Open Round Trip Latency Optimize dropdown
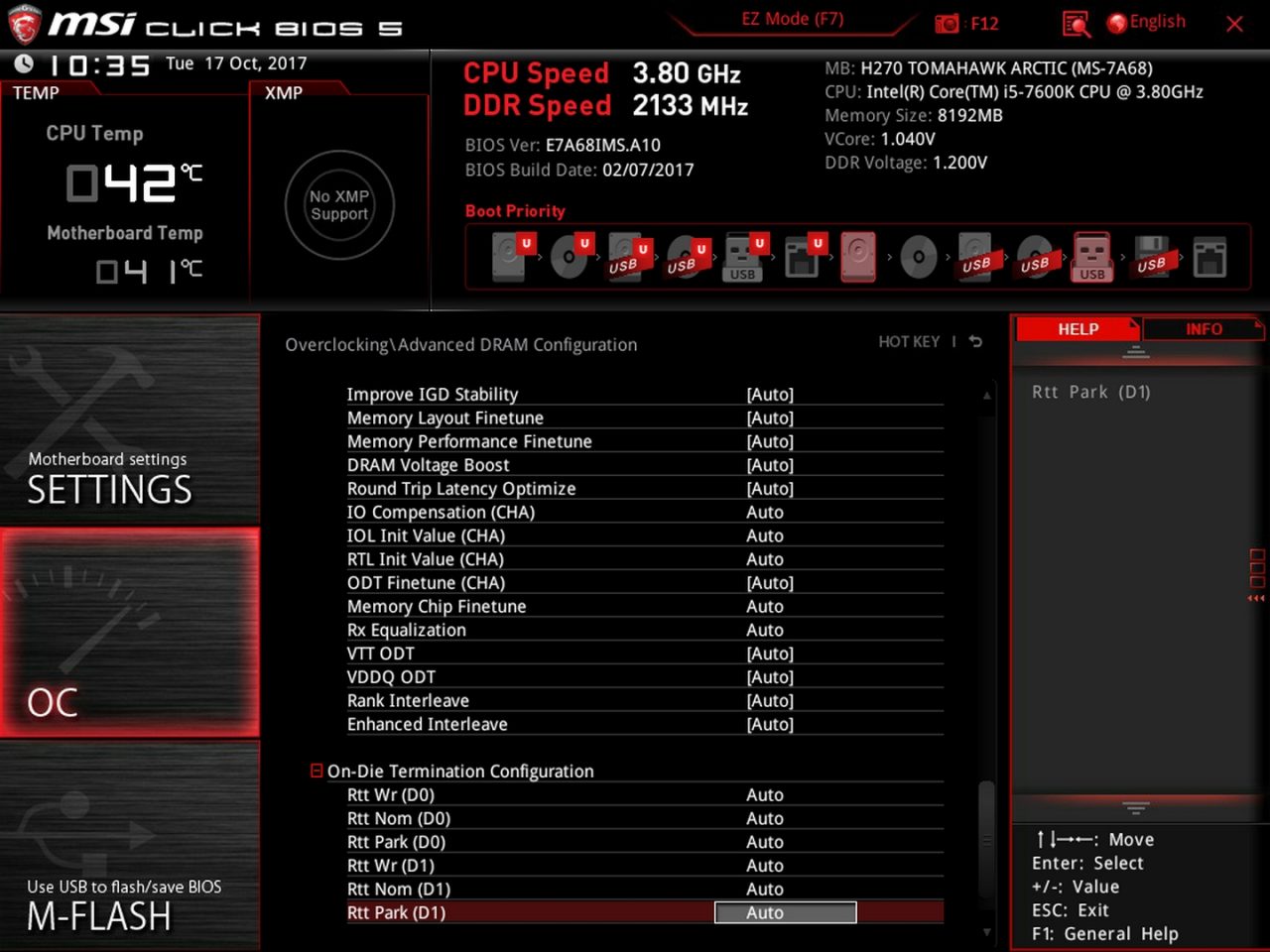 [x=770, y=489]
